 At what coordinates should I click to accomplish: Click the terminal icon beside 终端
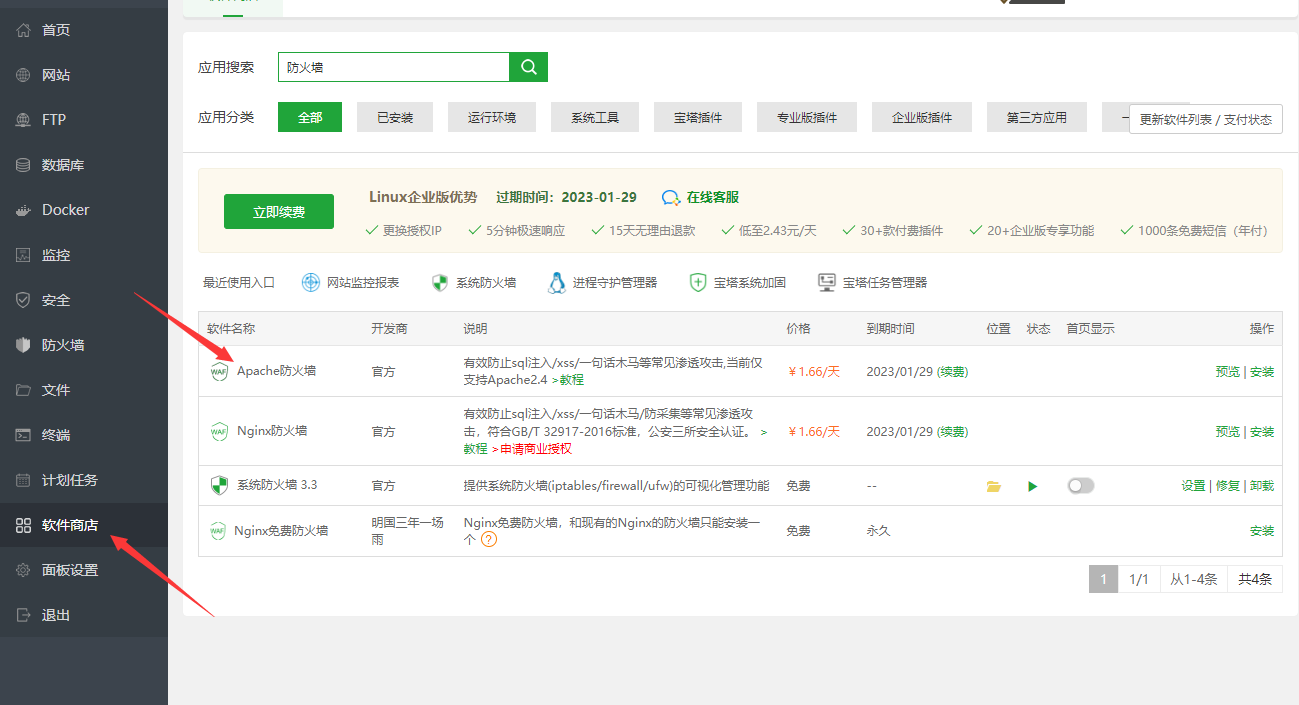24,435
